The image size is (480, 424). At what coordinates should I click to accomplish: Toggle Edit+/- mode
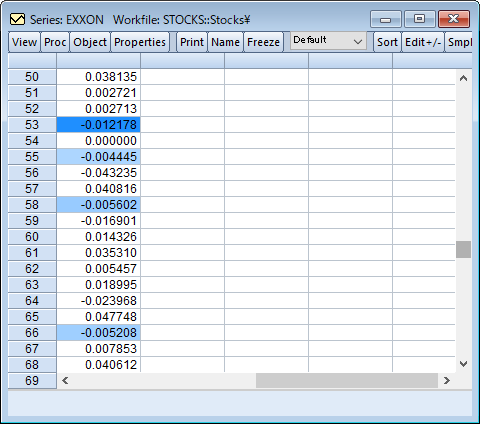coord(423,42)
